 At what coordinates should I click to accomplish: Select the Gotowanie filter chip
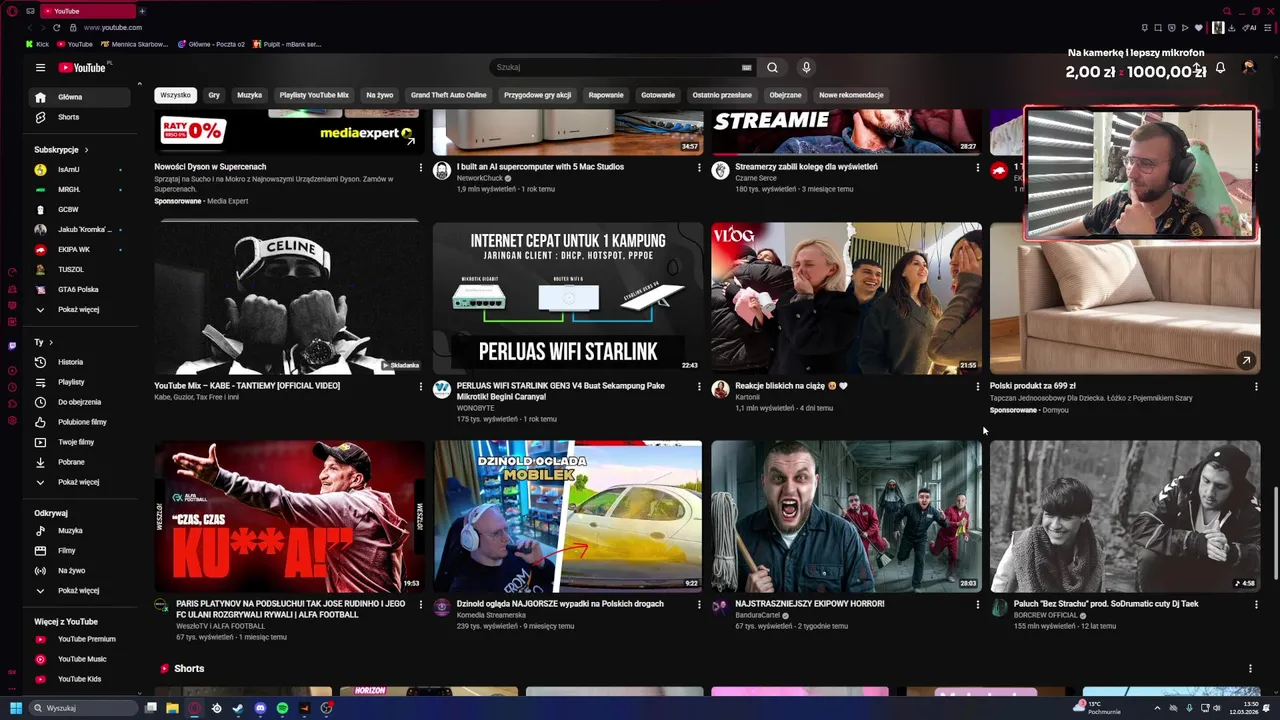click(x=658, y=95)
